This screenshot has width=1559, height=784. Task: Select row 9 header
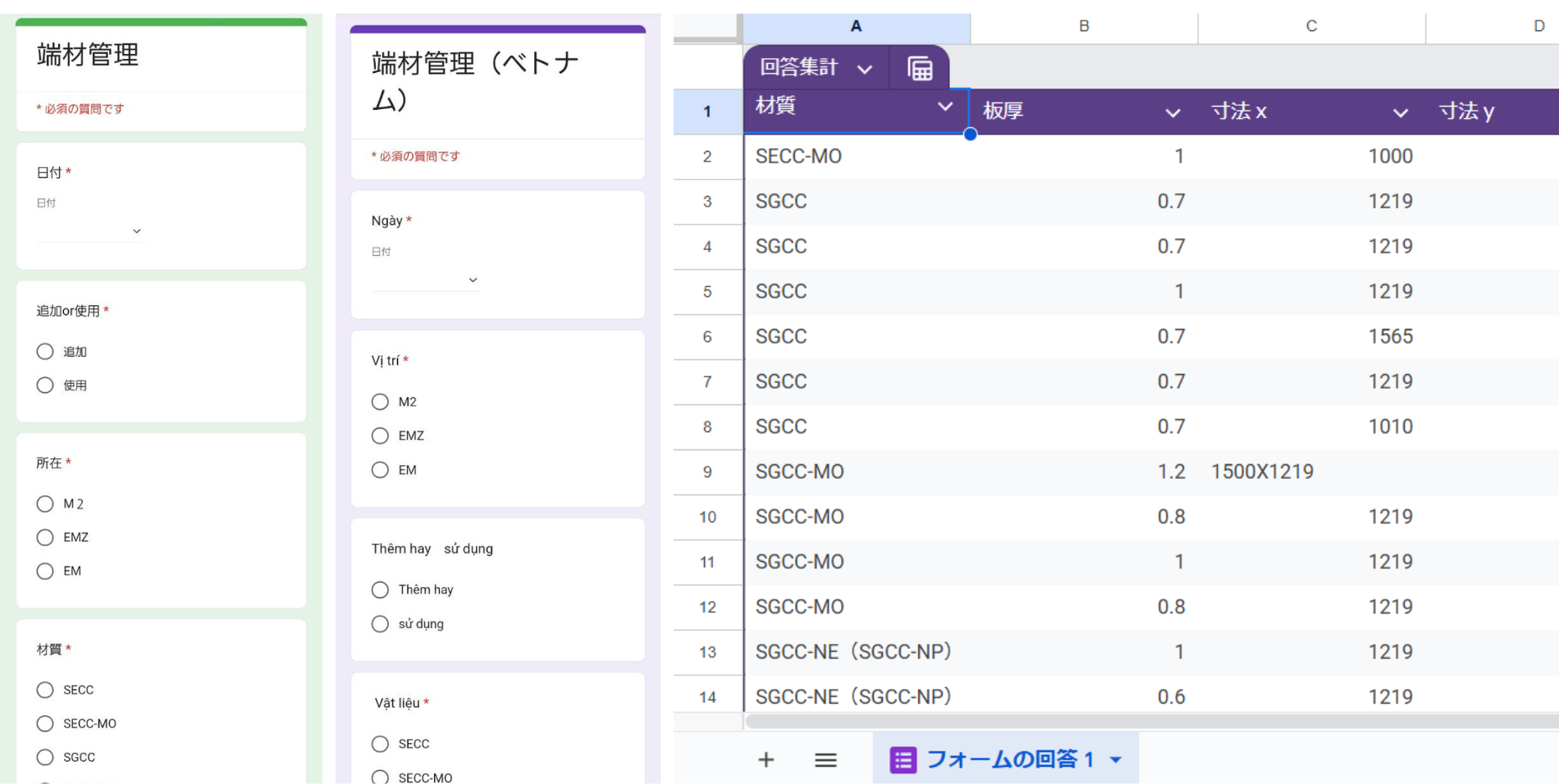pyautogui.click(x=707, y=472)
